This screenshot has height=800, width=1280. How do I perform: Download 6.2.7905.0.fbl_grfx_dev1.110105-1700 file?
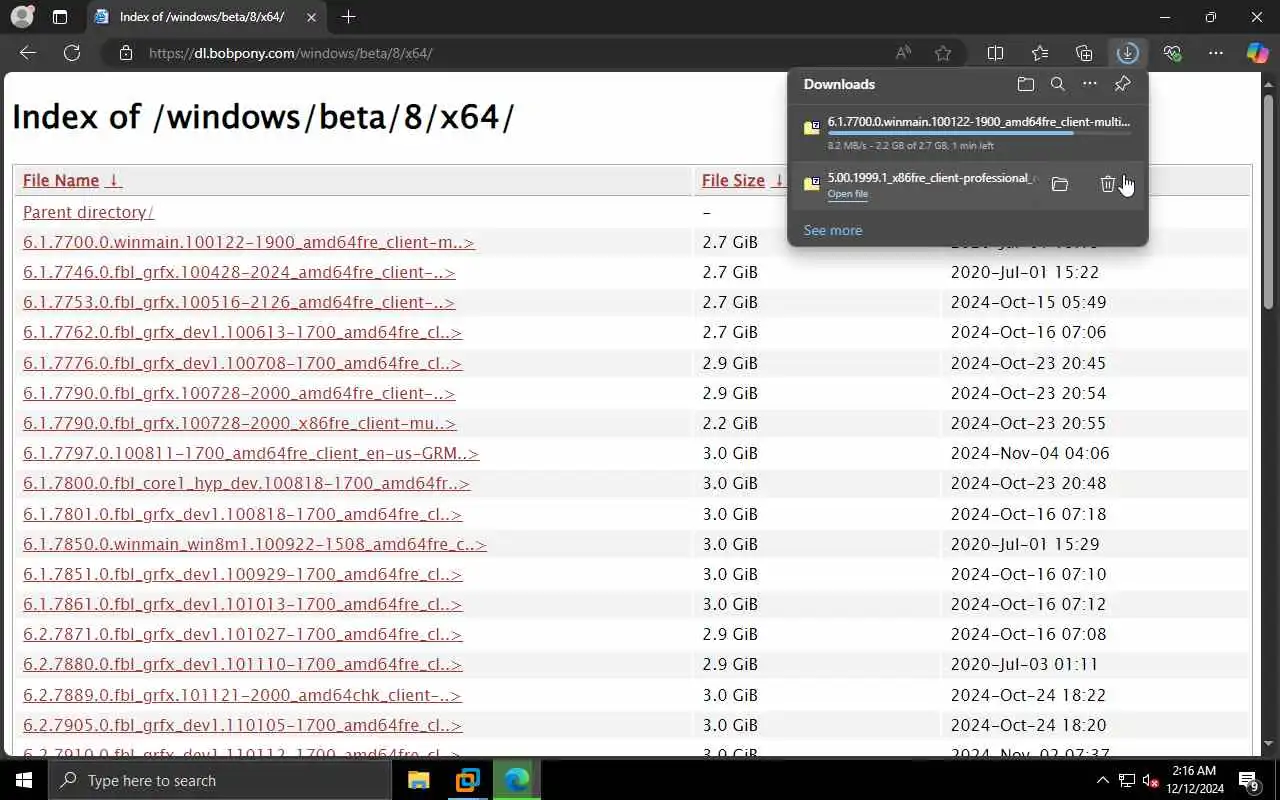(x=242, y=725)
